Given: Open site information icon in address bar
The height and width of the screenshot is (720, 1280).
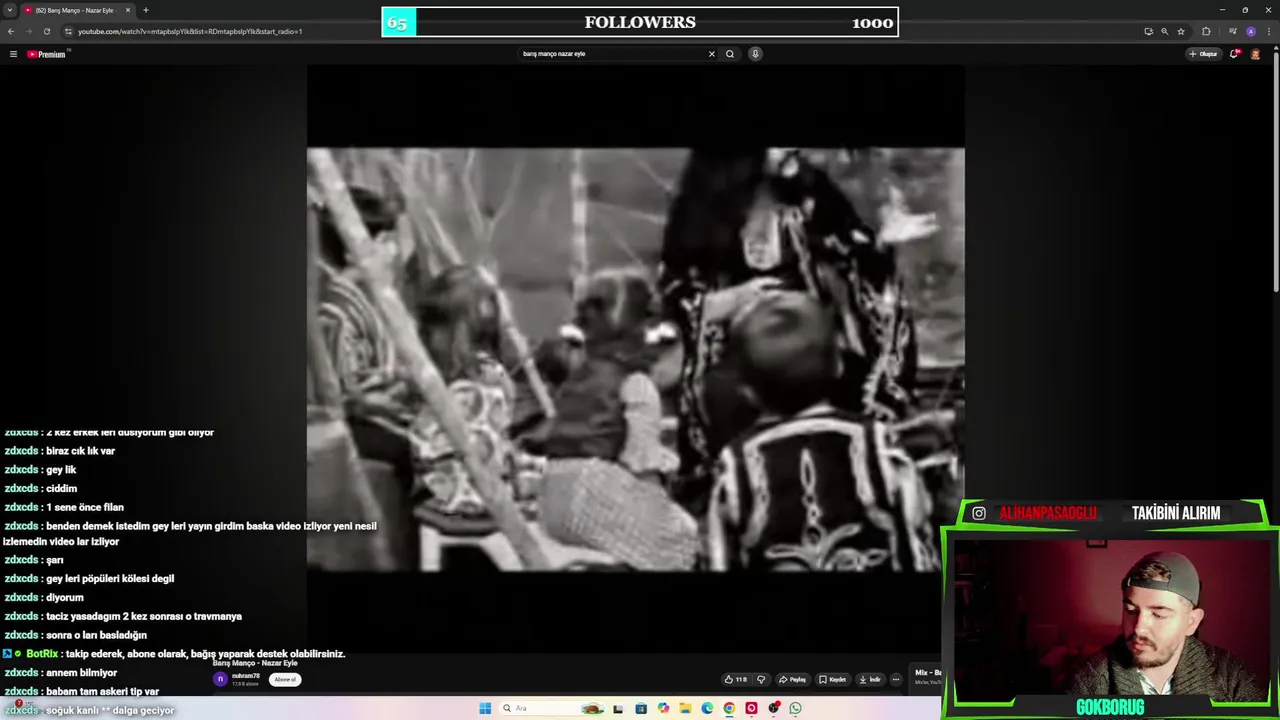Looking at the screenshot, I should [68, 31].
